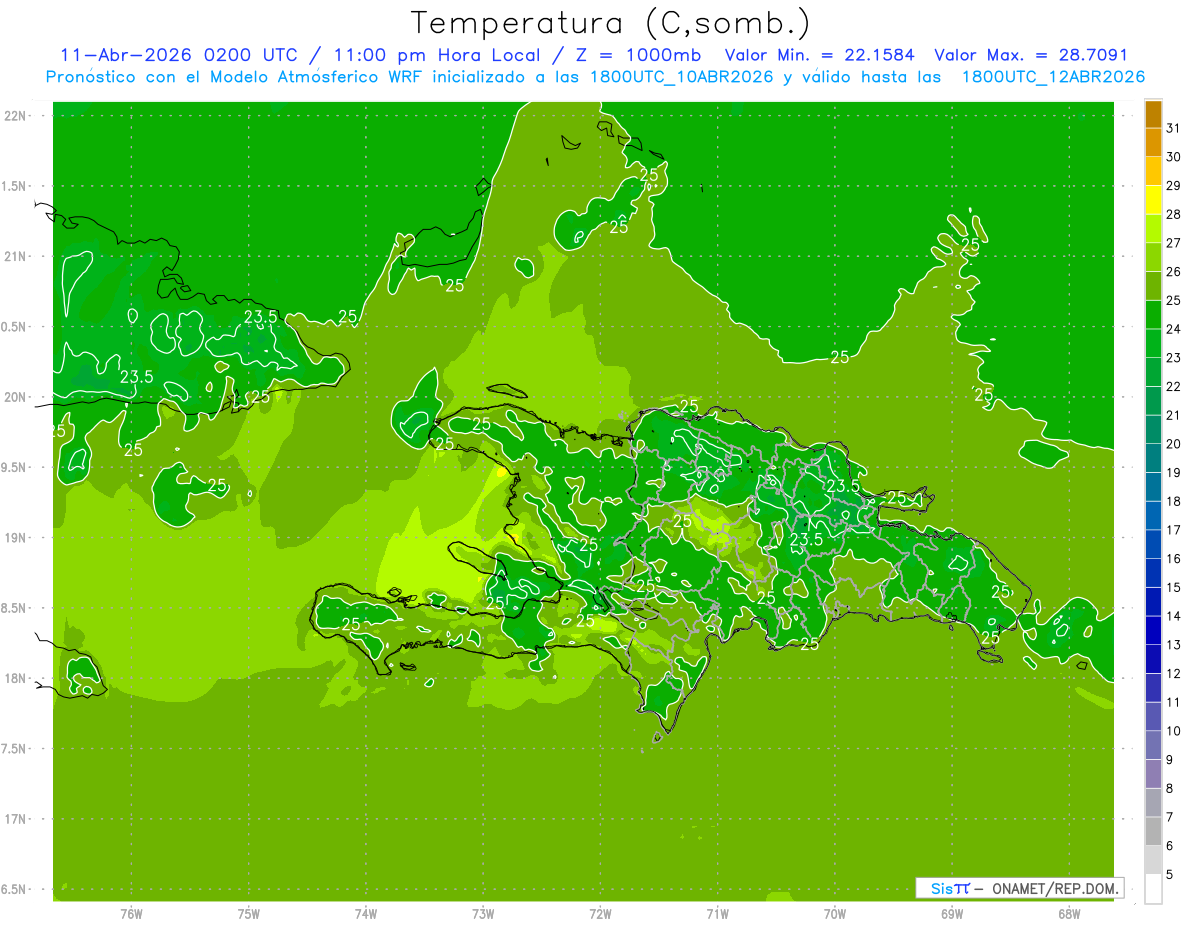This screenshot has width=1200, height=927.
Task: Click the 76W longitude axis label
Action: point(131,913)
